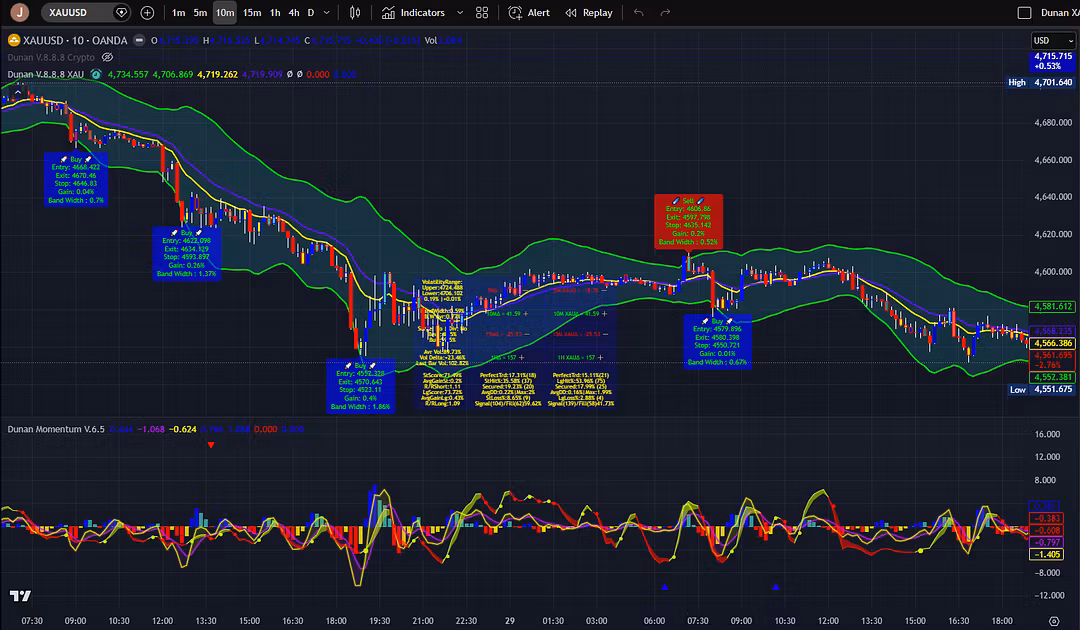The width and height of the screenshot is (1080, 630).
Task: Click the layout square icon beside Dunan
Action: pos(1024,12)
